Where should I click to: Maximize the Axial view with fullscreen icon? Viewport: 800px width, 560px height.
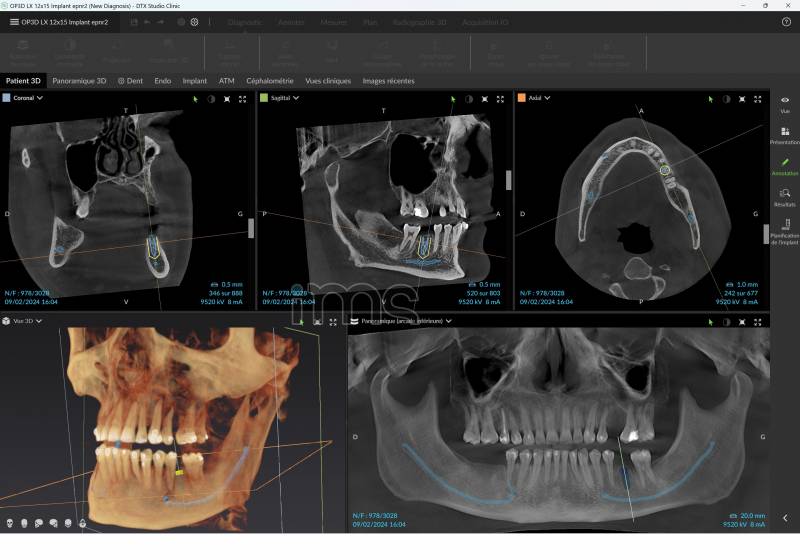[x=757, y=99]
